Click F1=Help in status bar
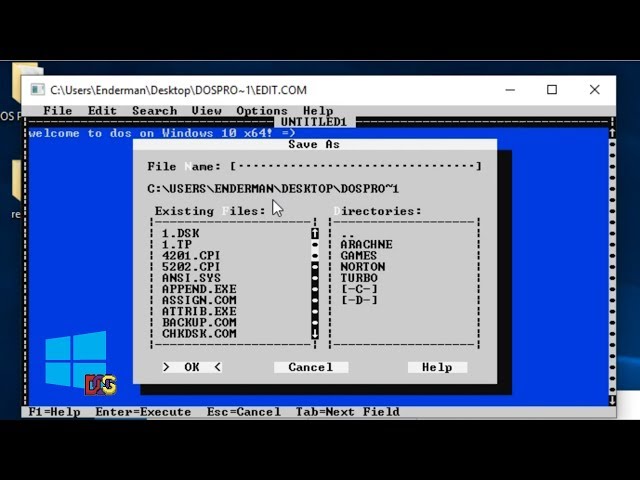 [54, 411]
